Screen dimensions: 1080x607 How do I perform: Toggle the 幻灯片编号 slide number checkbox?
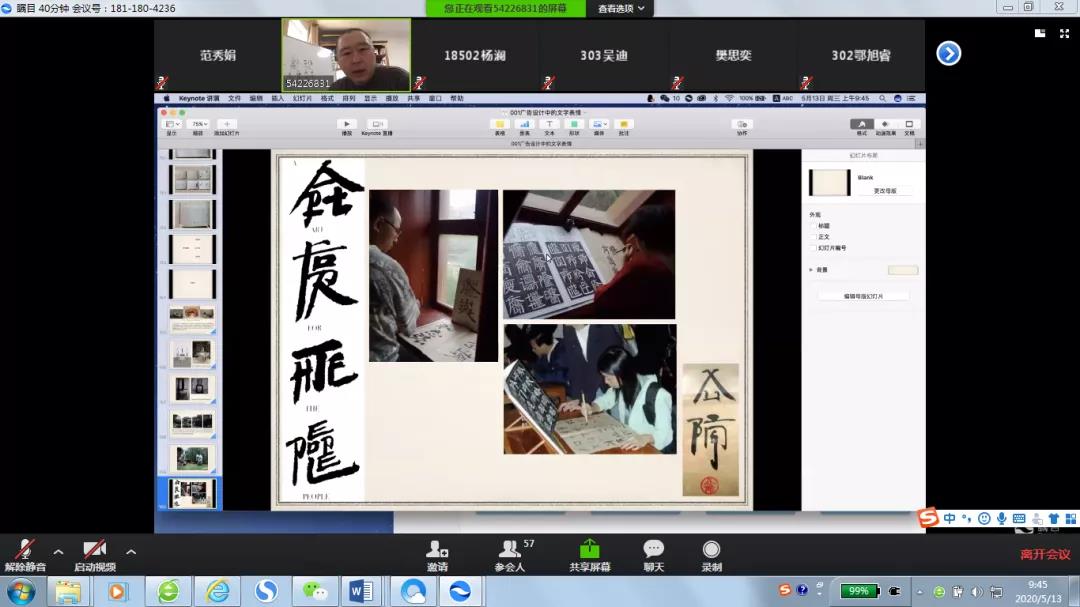point(814,248)
